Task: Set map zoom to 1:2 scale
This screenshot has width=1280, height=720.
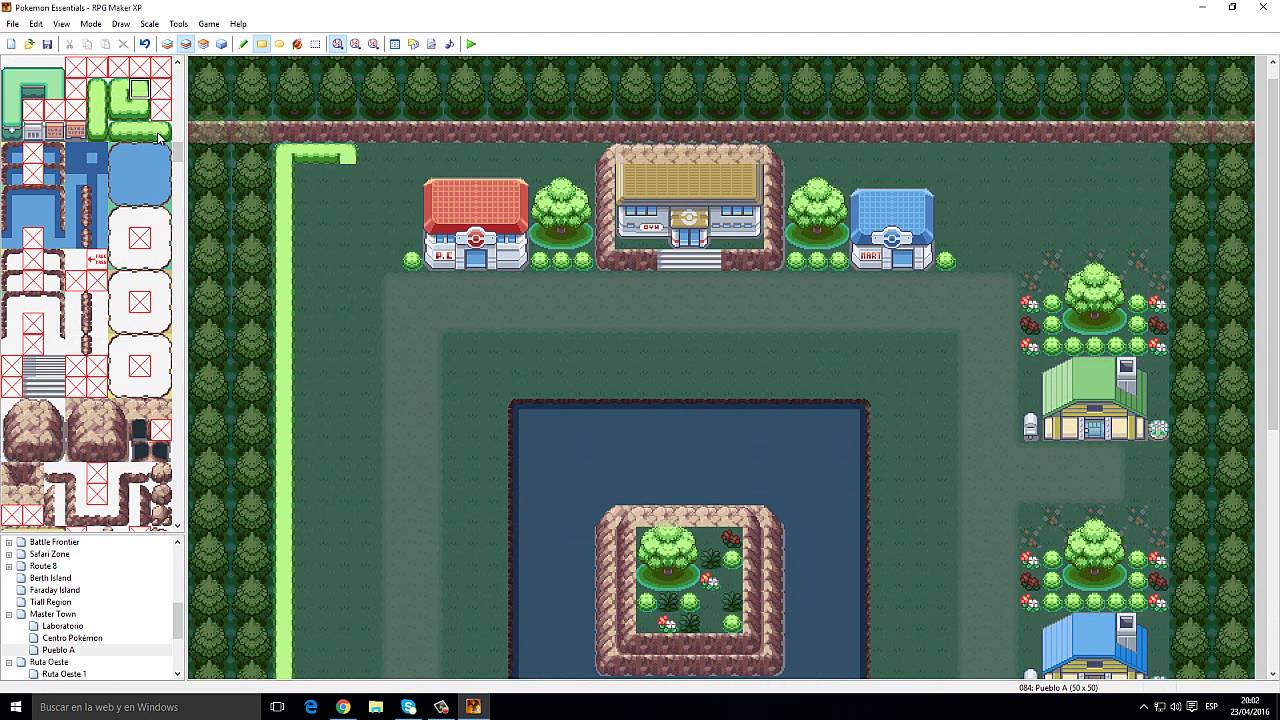Action: 355,44
